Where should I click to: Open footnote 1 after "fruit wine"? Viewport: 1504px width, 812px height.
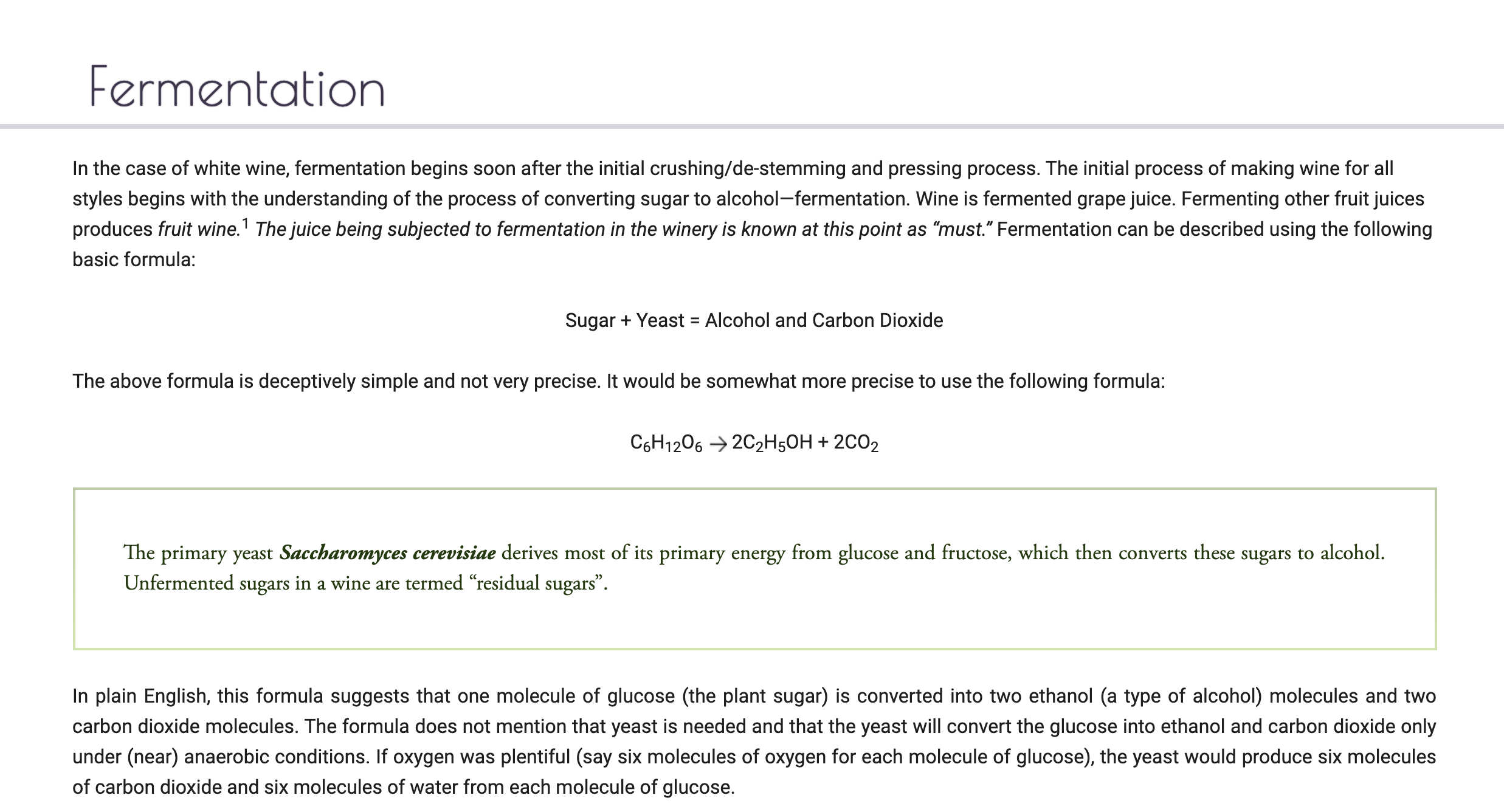click(x=245, y=224)
